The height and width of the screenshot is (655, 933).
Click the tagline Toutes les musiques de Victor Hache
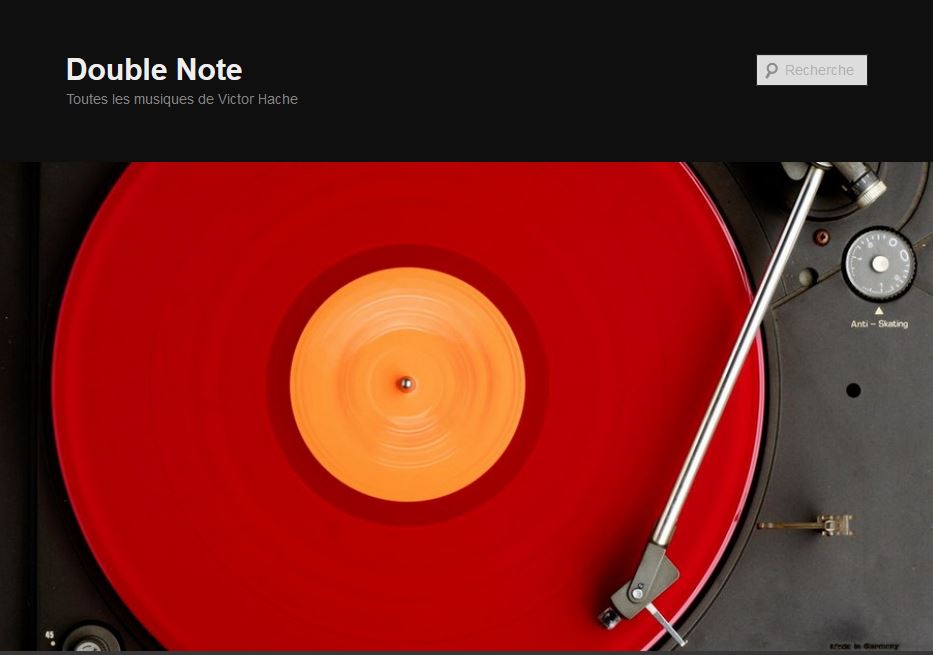[x=181, y=99]
